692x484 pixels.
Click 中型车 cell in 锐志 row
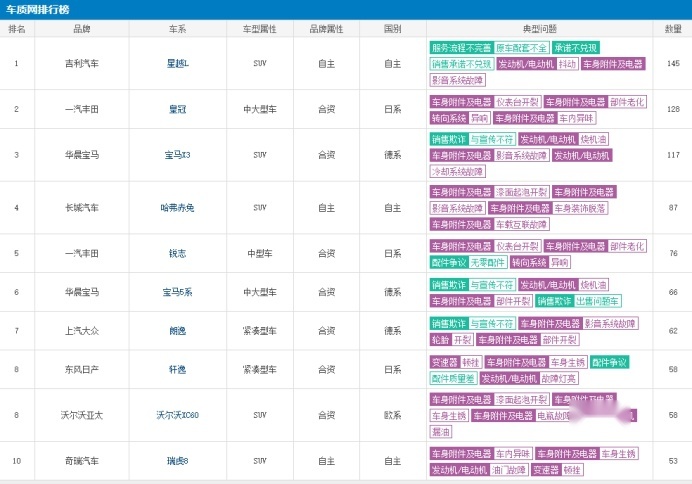click(x=260, y=253)
